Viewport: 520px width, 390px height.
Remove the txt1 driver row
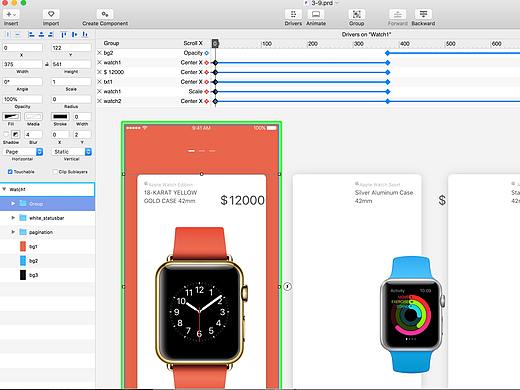[x=99, y=82]
